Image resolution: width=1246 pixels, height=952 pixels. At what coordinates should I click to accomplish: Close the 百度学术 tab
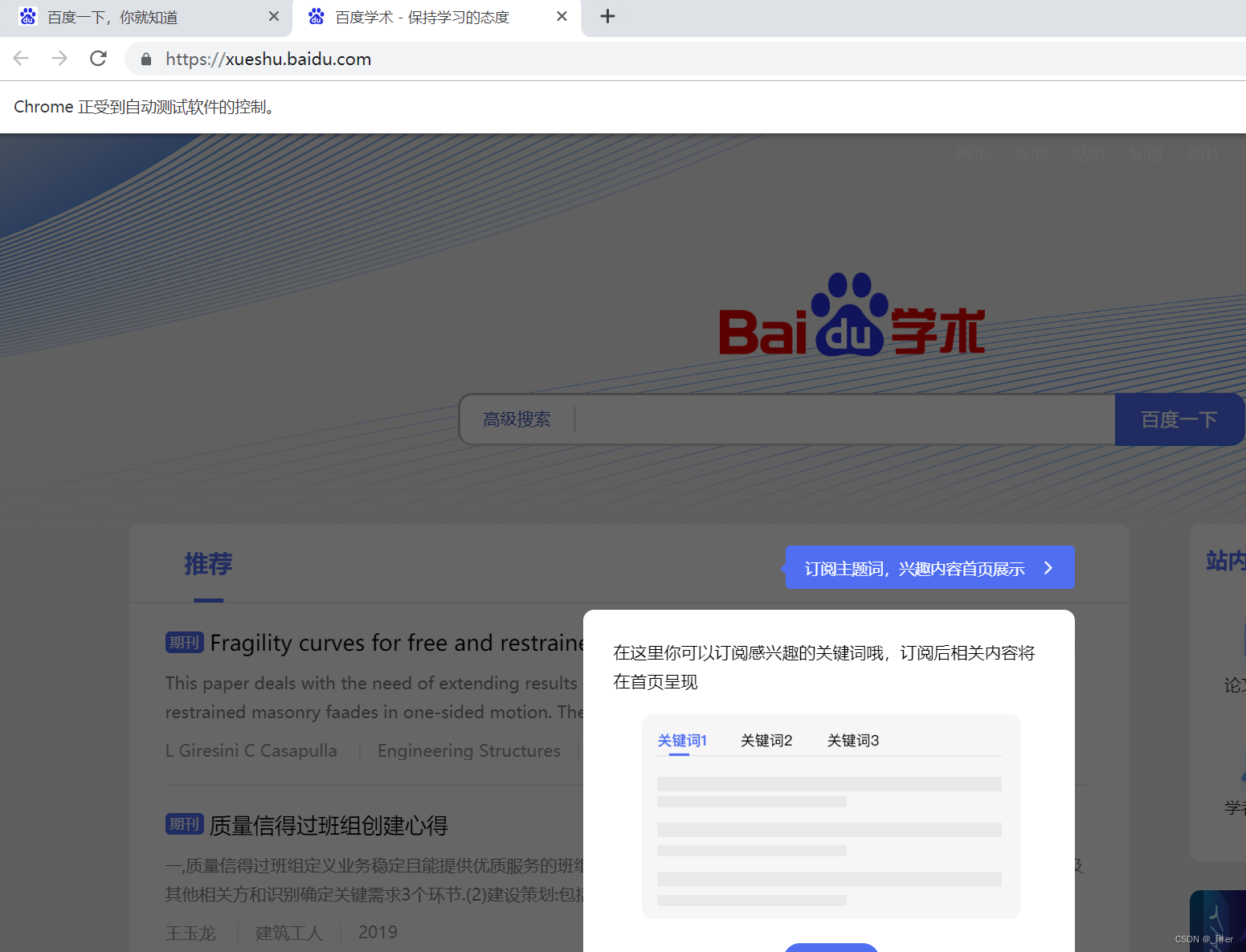pyautogui.click(x=562, y=16)
